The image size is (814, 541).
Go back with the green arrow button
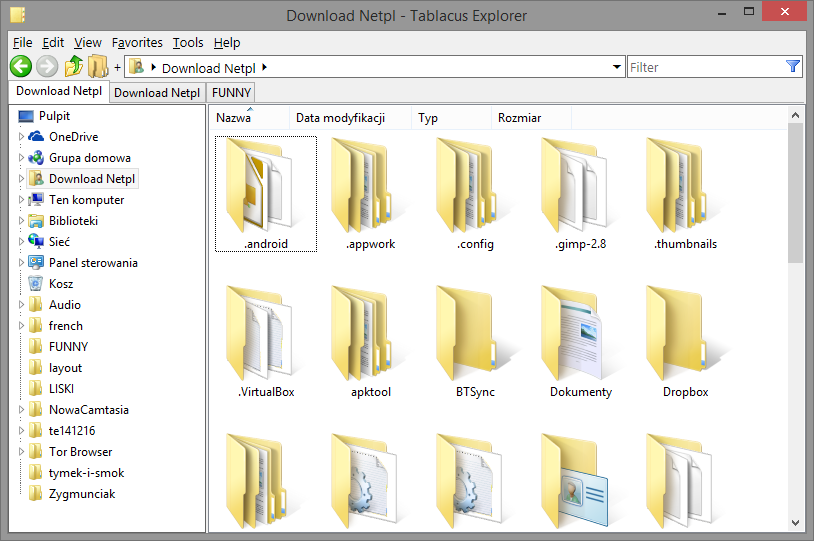click(21, 66)
